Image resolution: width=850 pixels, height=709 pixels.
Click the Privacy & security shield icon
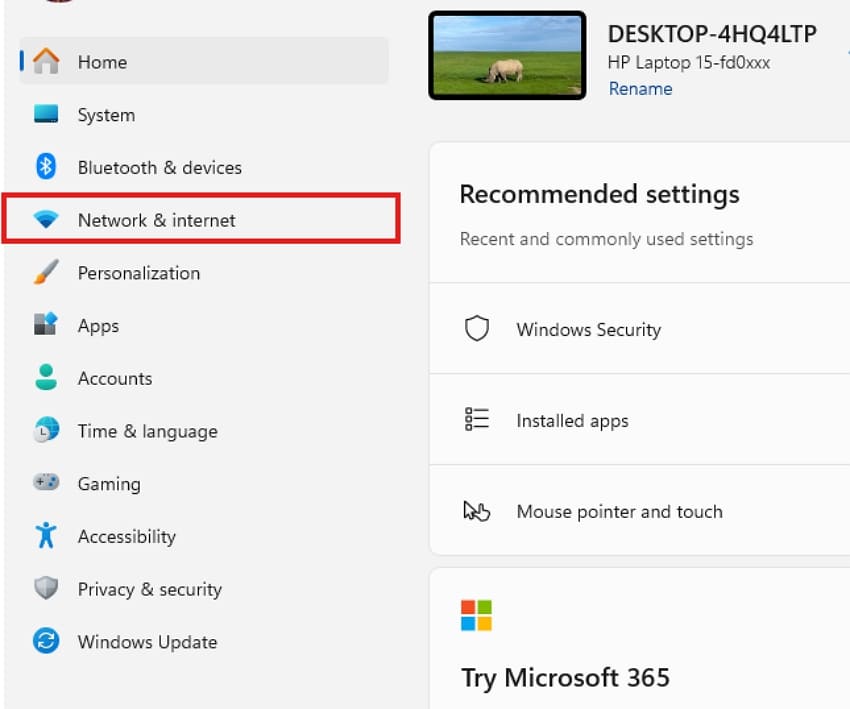46,588
